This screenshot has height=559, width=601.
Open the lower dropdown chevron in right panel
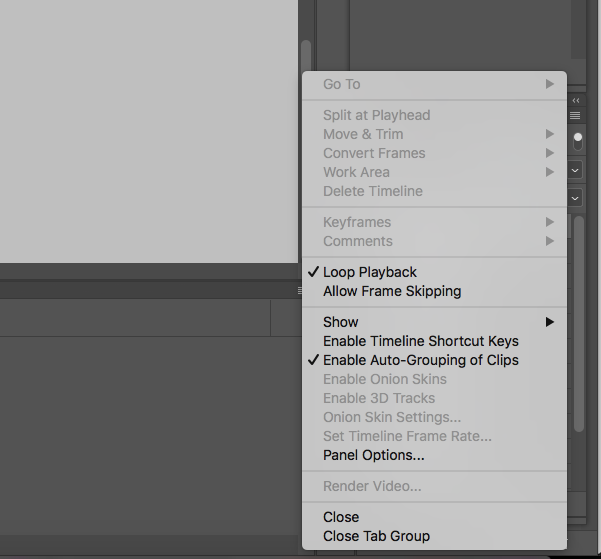(575, 198)
